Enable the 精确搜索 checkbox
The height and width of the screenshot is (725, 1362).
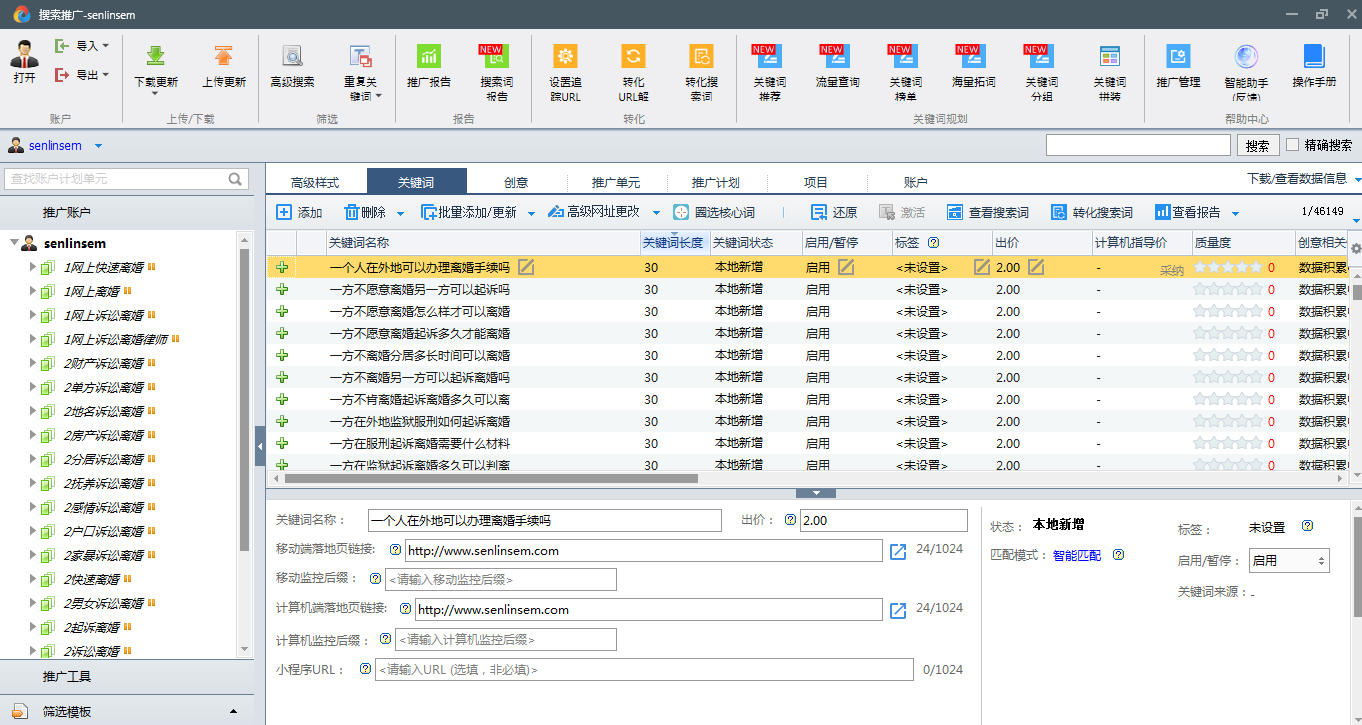(x=1293, y=145)
